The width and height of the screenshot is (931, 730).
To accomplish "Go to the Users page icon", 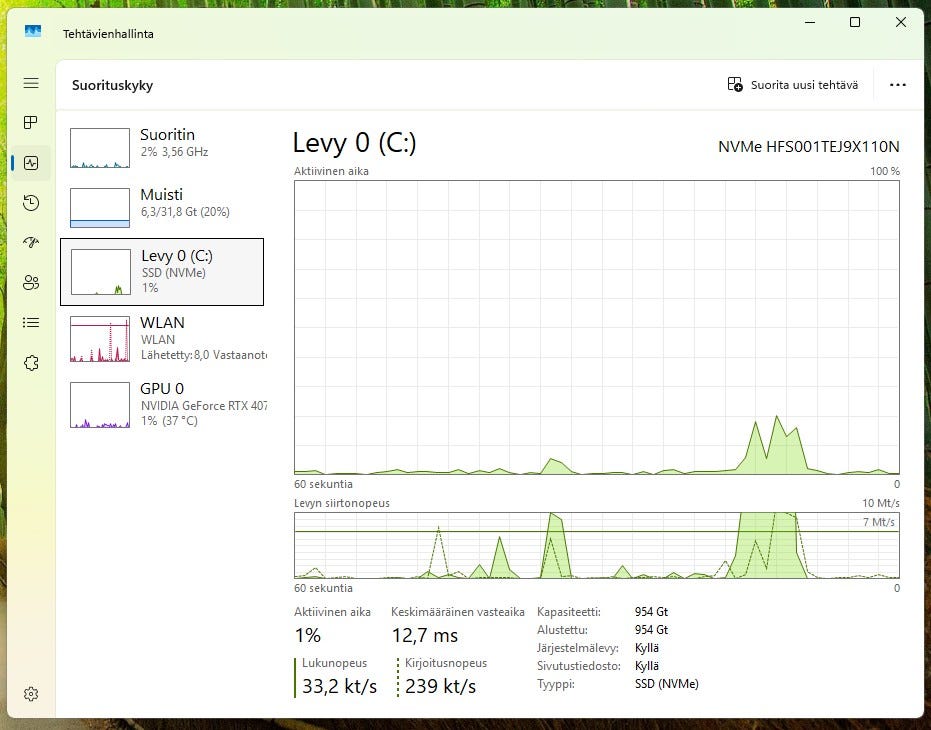I will [x=31, y=282].
